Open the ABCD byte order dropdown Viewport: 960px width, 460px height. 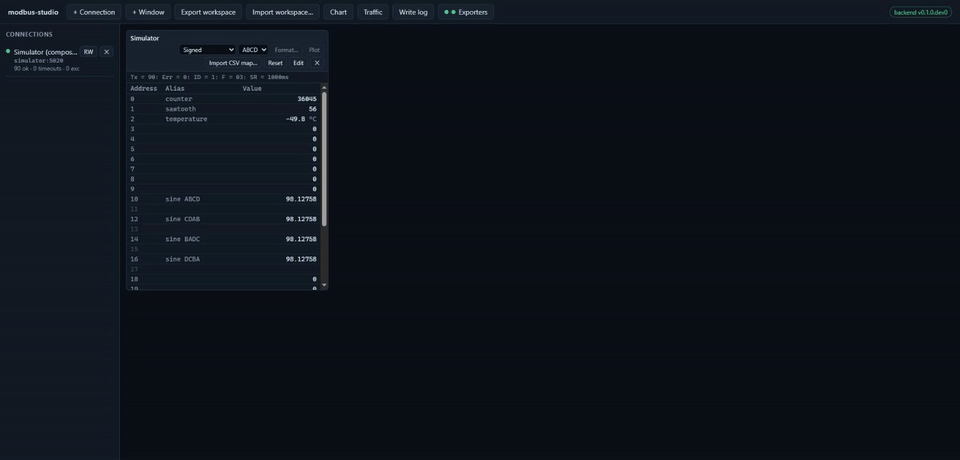(253, 50)
